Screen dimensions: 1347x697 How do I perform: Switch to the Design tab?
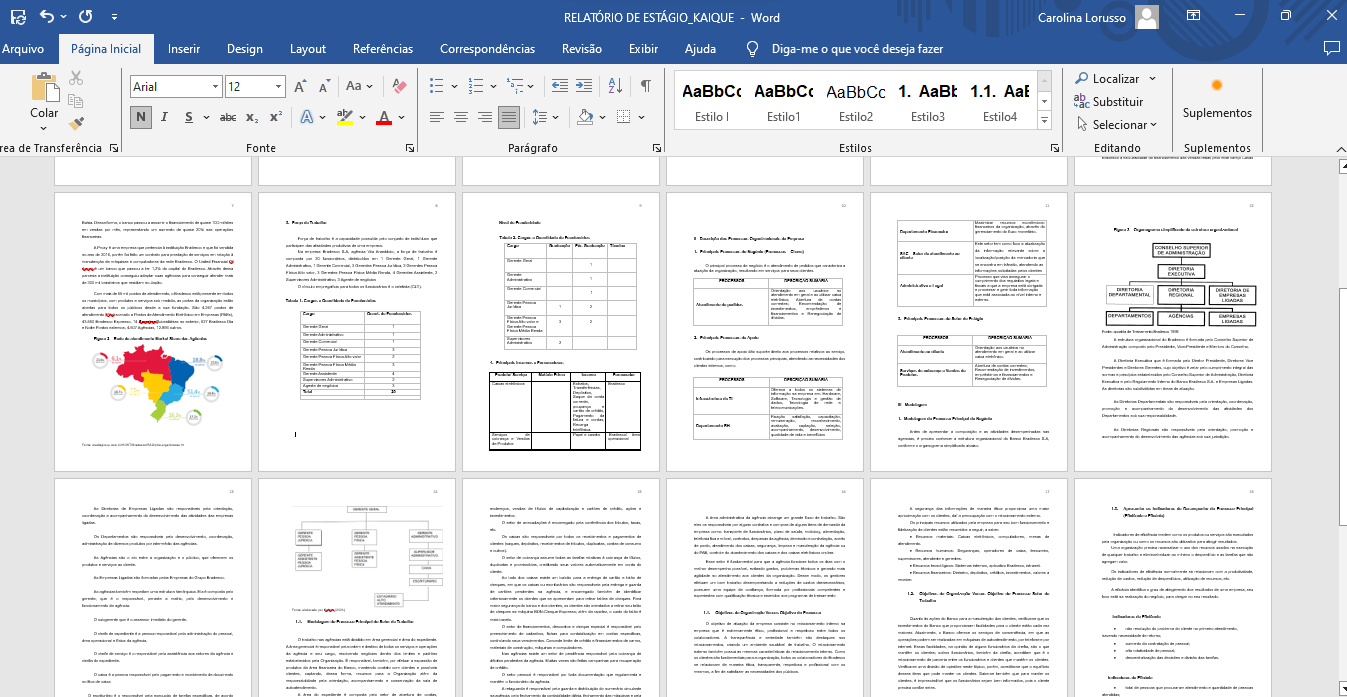click(x=245, y=48)
